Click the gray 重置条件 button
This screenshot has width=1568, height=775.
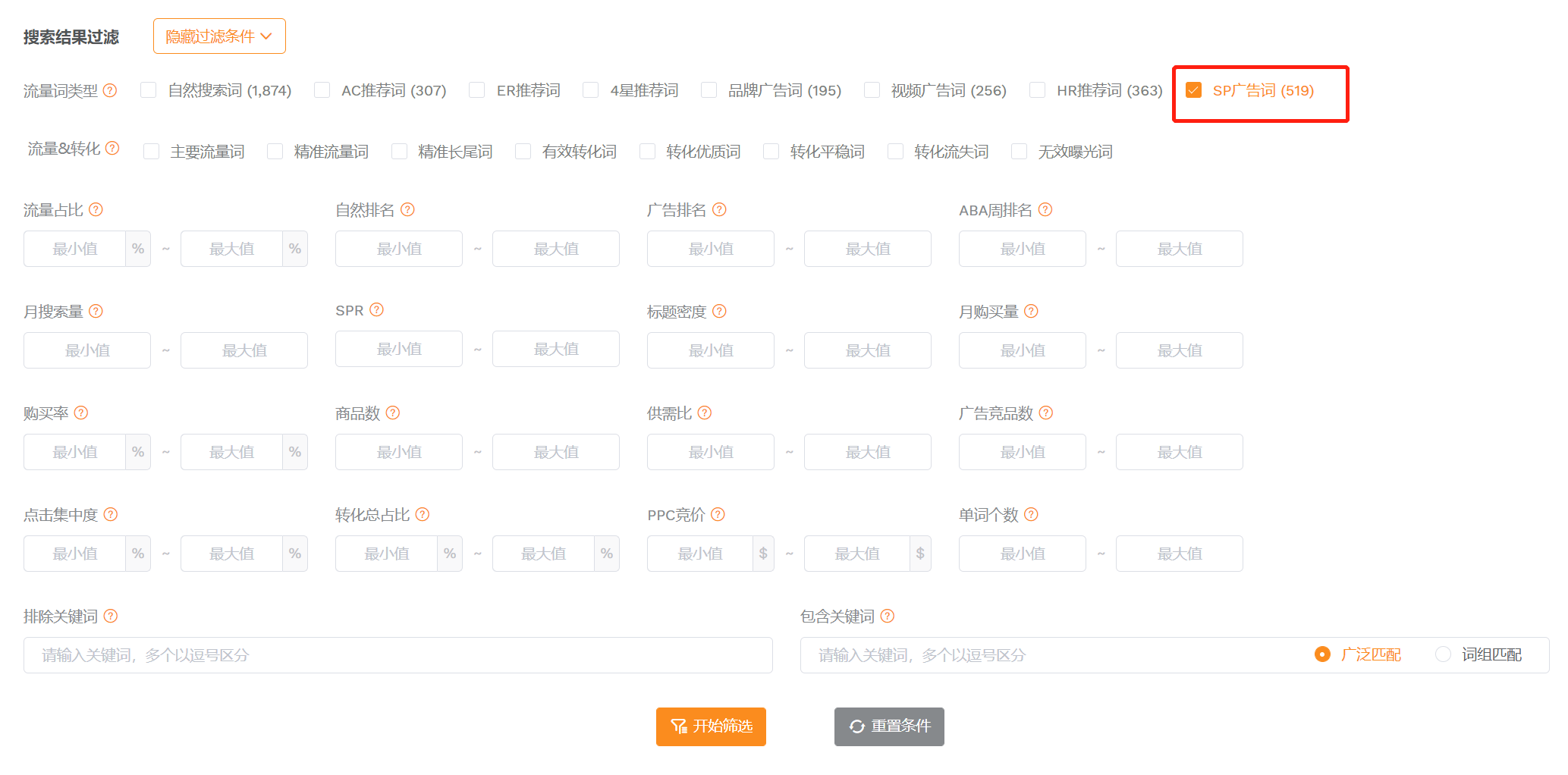tap(889, 726)
